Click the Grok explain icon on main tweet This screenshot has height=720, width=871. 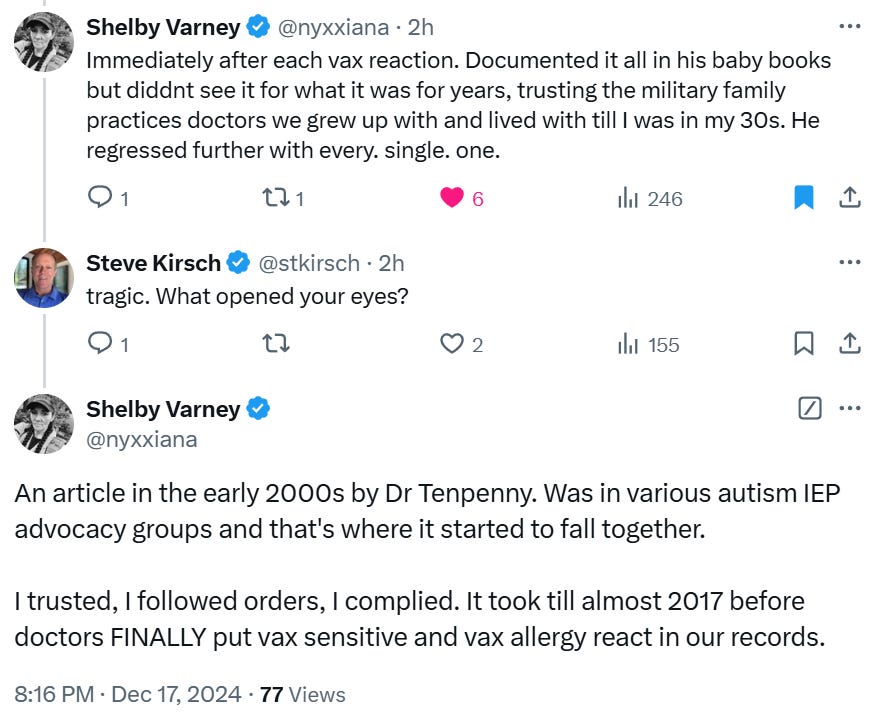(811, 408)
